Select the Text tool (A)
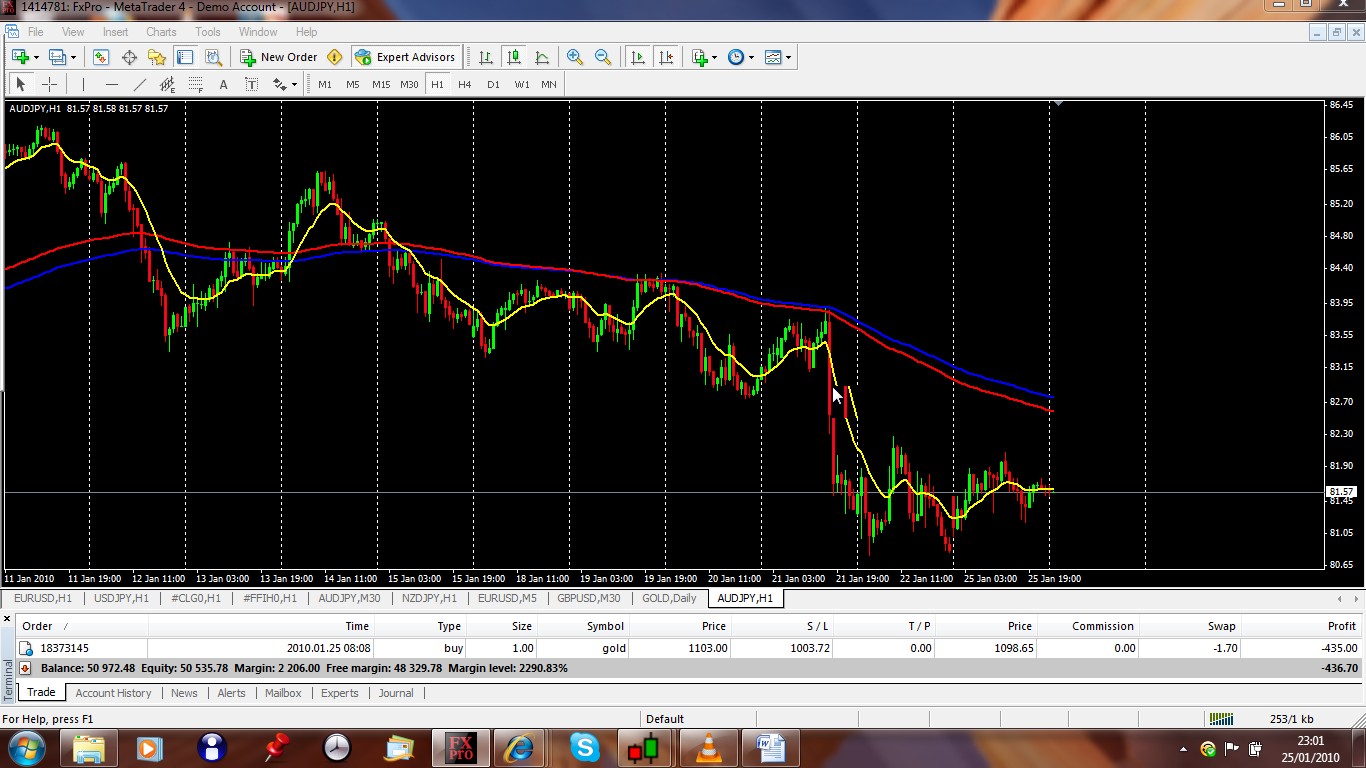The width and height of the screenshot is (1366, 768). [x=223, y=84]
